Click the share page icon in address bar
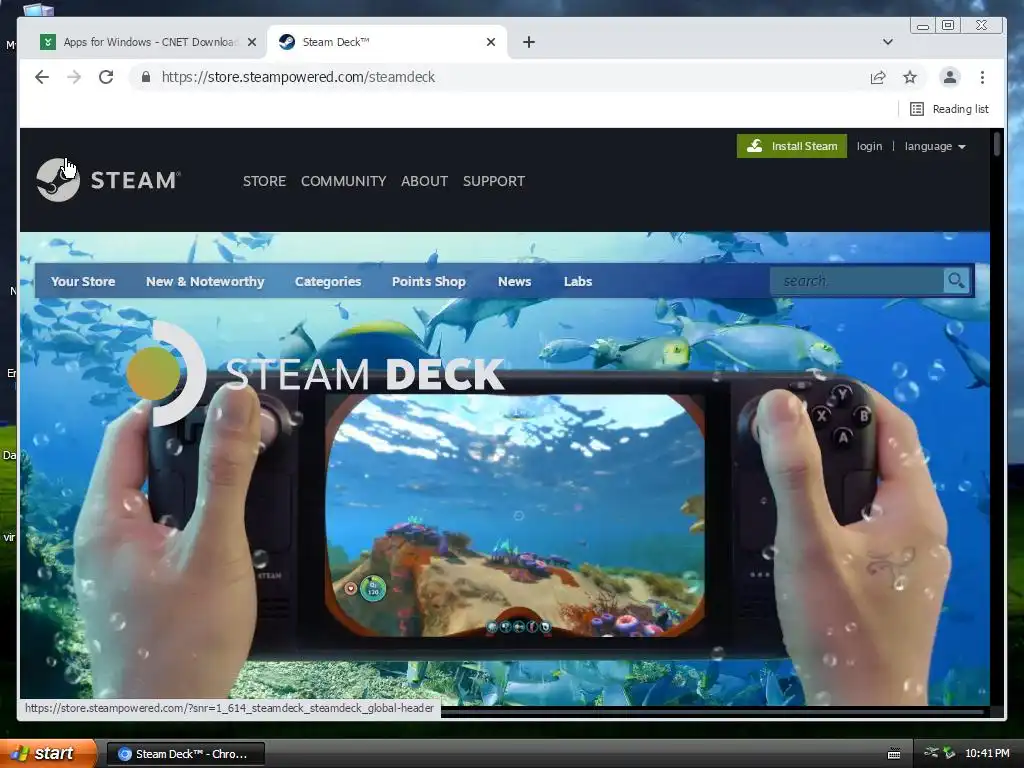This screenshot has height=768, width=1024. click(x=878, y=77)
